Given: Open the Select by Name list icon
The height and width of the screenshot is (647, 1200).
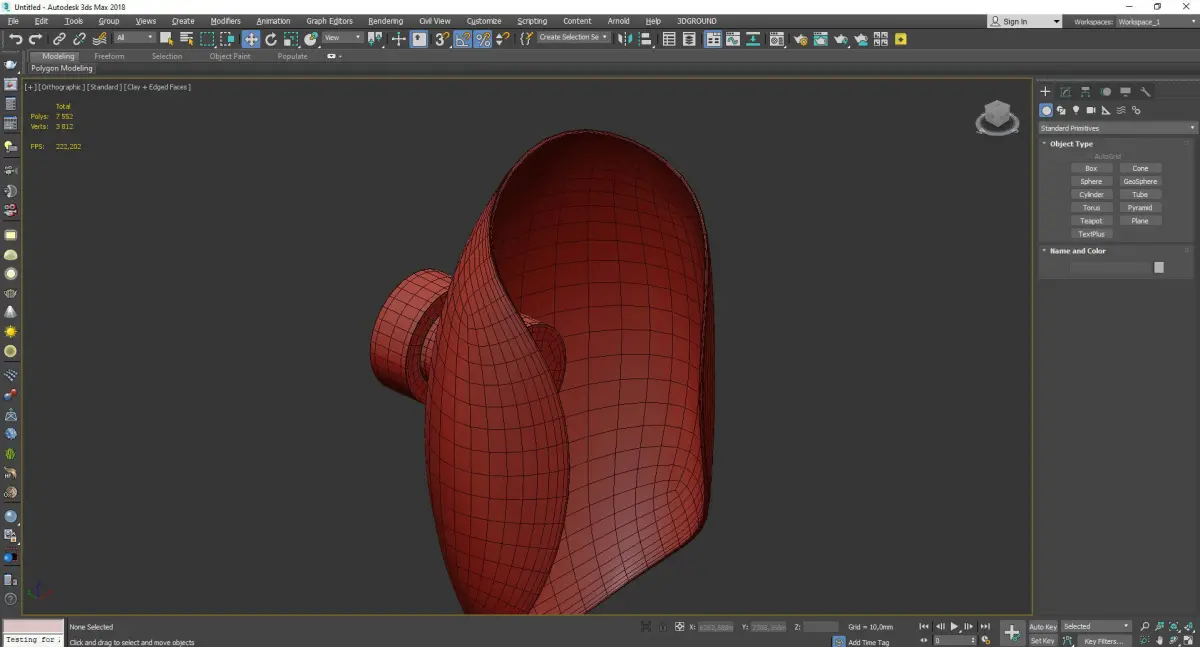Looking at the screenshot, I should (x=186, y=39).
